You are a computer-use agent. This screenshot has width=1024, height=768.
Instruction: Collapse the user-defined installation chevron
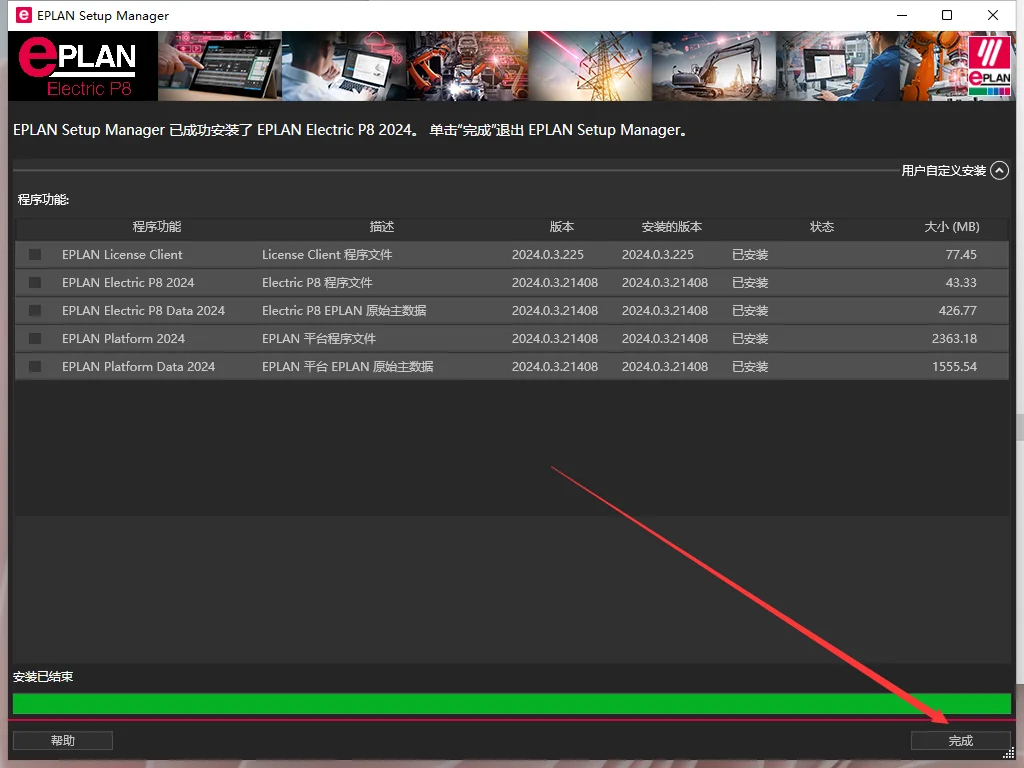999,171
